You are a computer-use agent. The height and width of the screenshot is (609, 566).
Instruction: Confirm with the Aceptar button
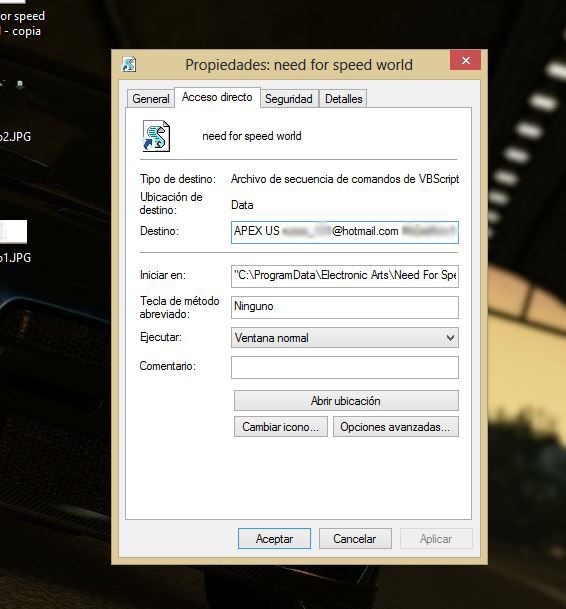[x=274, y=539]
